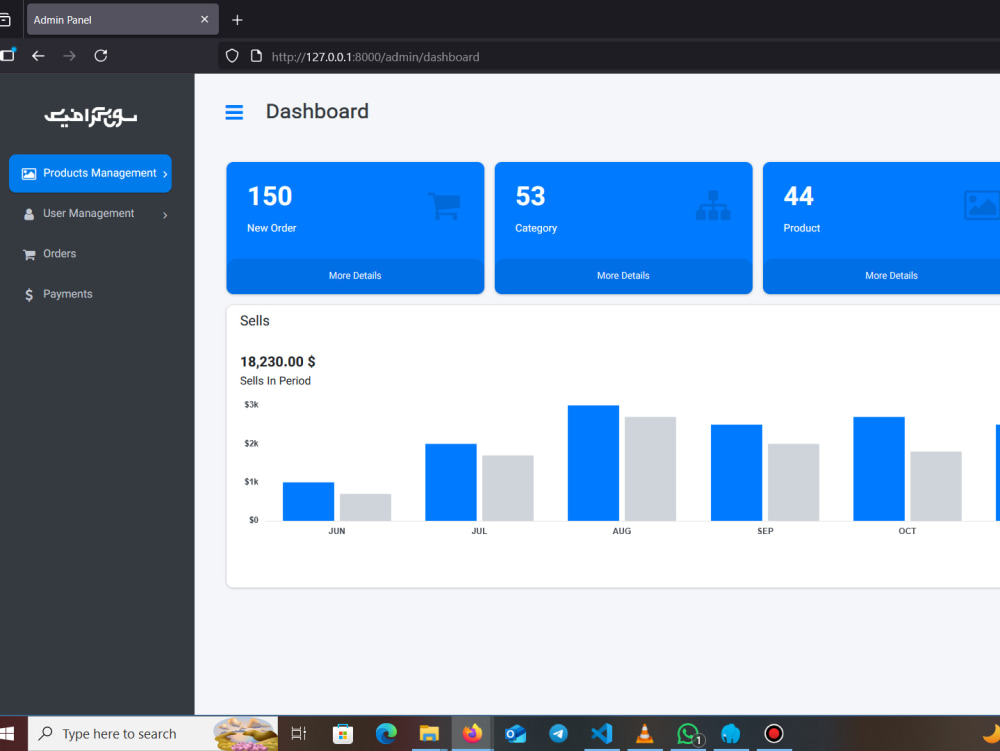Open Microsoft Store from taskbar
Viewport: 1000px width, 751px height.
tap(342, 734)
